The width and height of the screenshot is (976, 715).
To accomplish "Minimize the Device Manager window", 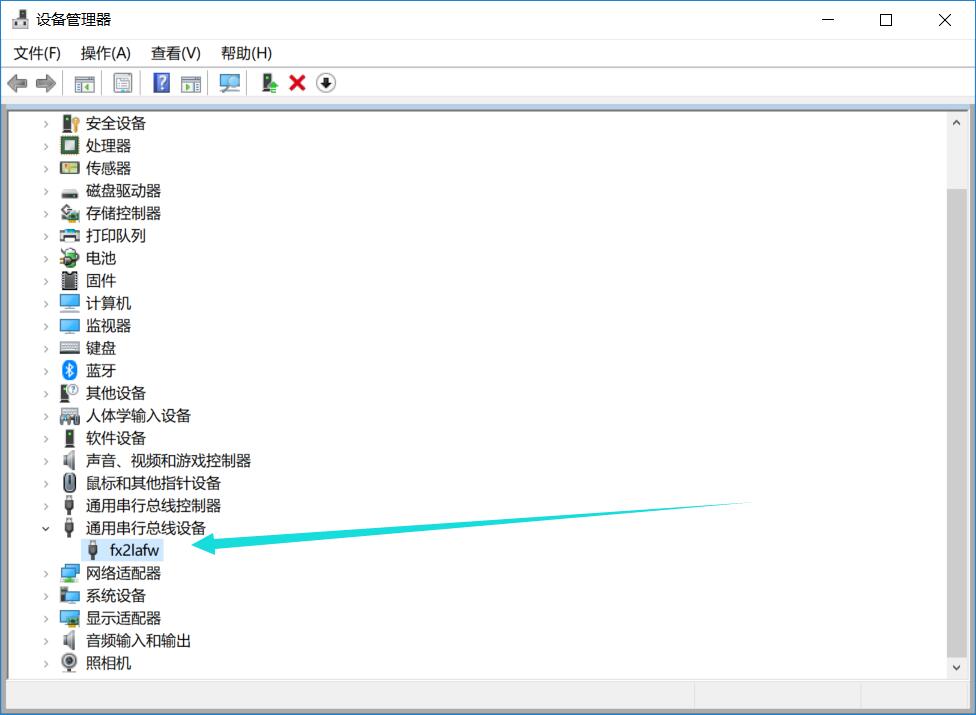I will 828,20.
